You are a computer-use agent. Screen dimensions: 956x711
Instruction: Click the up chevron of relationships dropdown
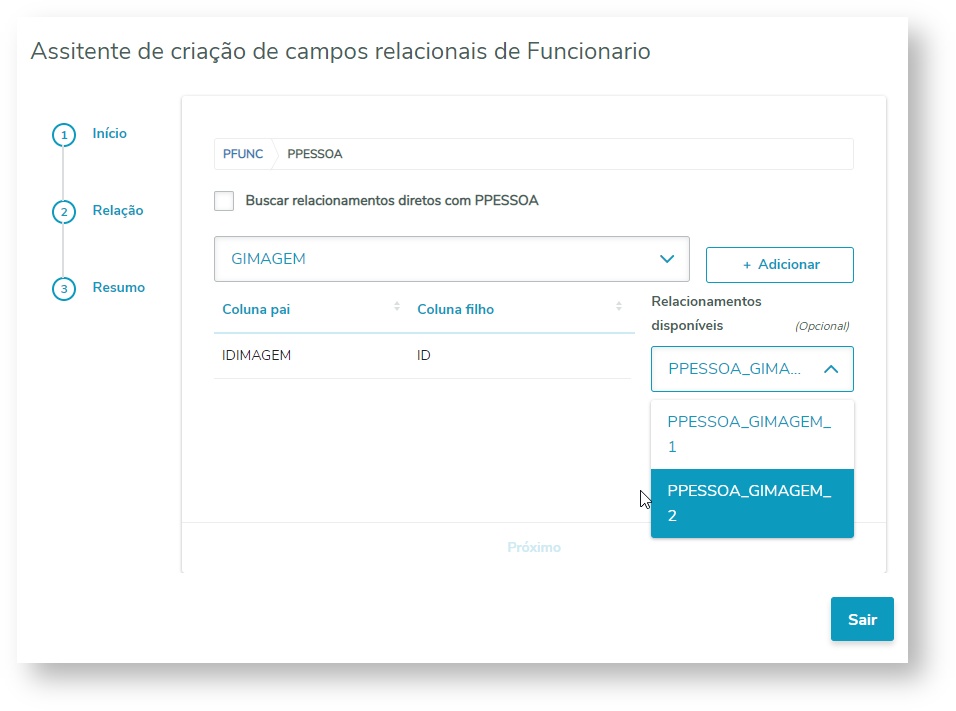point(831,369)
